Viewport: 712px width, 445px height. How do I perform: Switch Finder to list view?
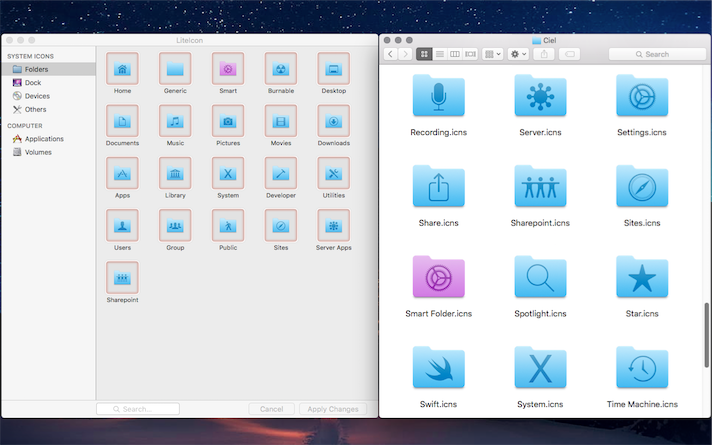pyautogui.click(x=440, y=54)
